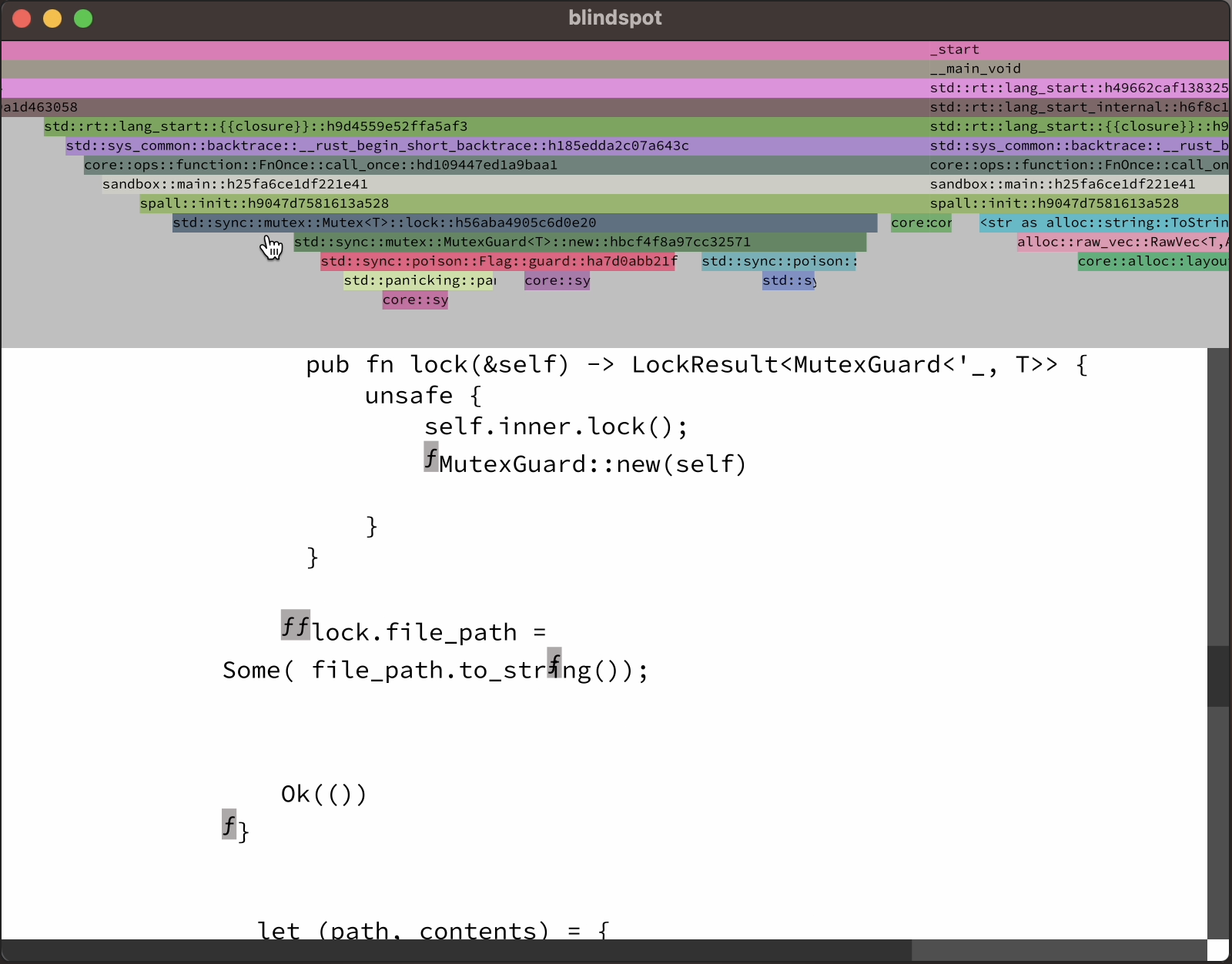Click the std::panicking light green bar
This screenshot has height=964, width=1232.
click(x=419, y=281)
